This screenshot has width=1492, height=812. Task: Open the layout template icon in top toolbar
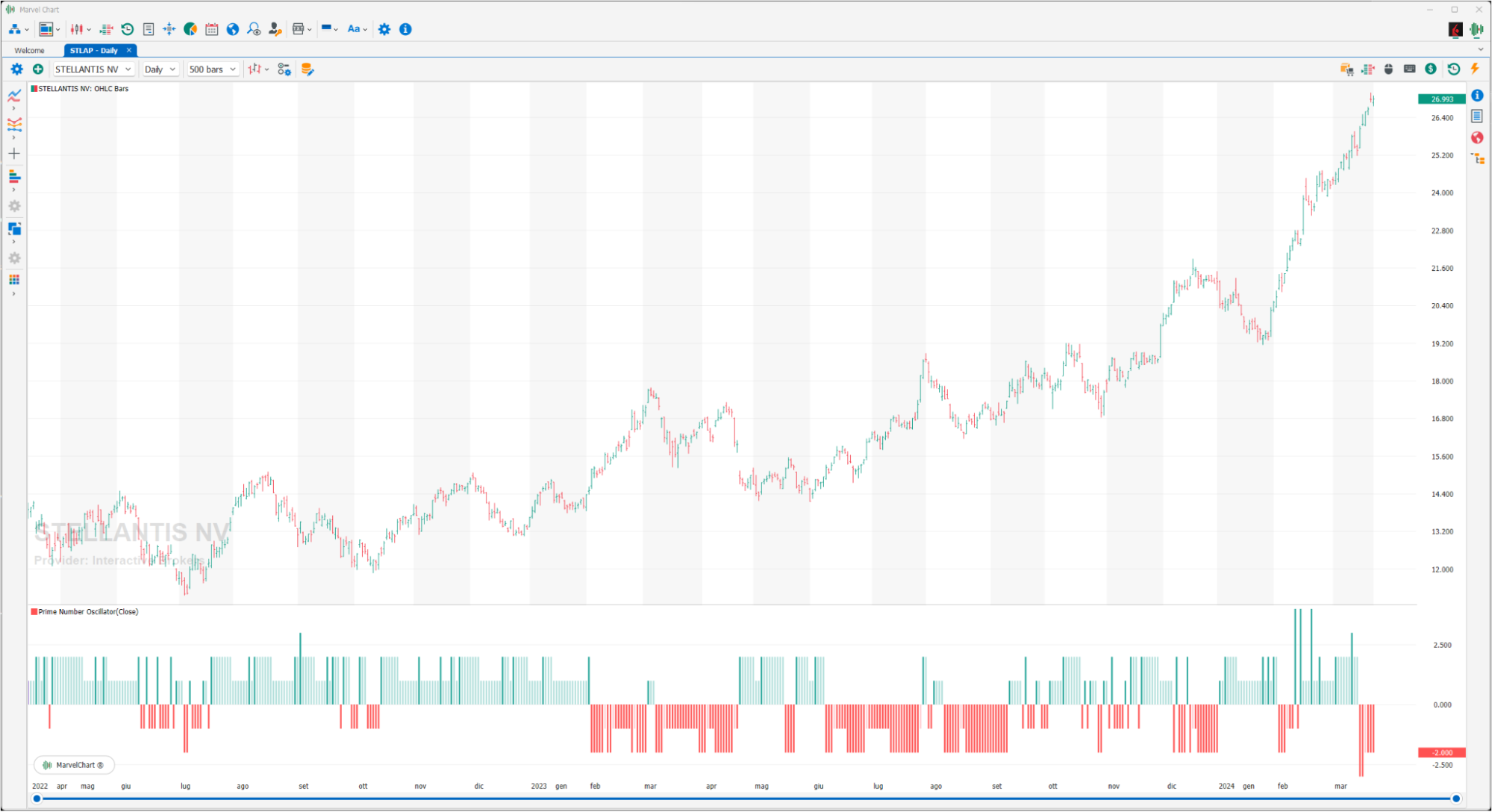(46, 29)
